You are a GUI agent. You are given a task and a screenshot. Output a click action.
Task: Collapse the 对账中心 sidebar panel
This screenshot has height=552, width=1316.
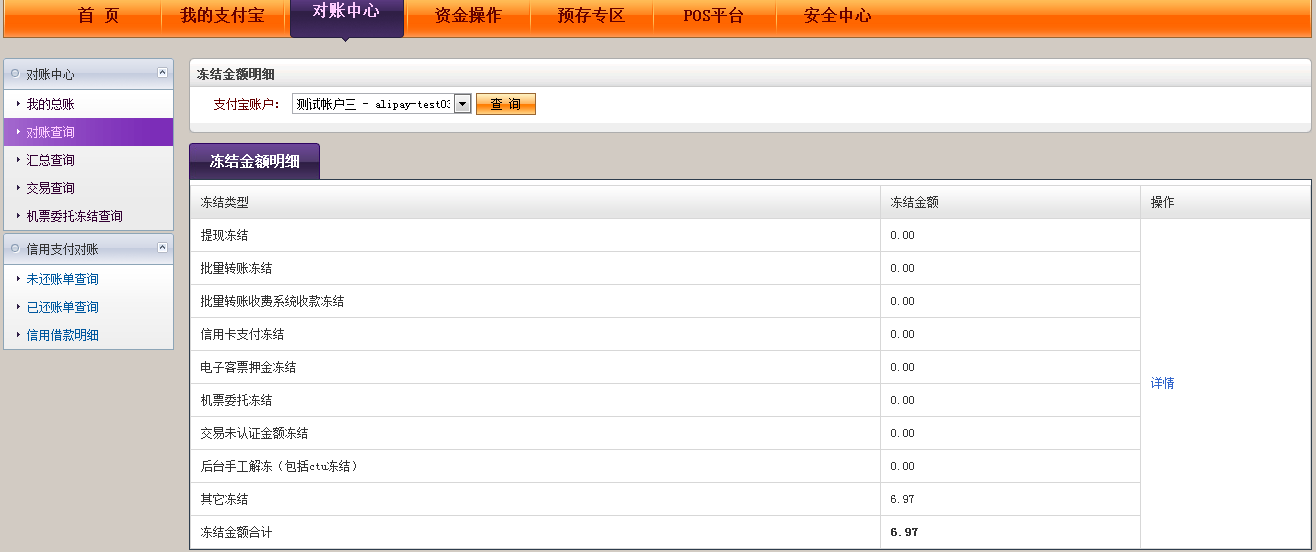[162, 73]
